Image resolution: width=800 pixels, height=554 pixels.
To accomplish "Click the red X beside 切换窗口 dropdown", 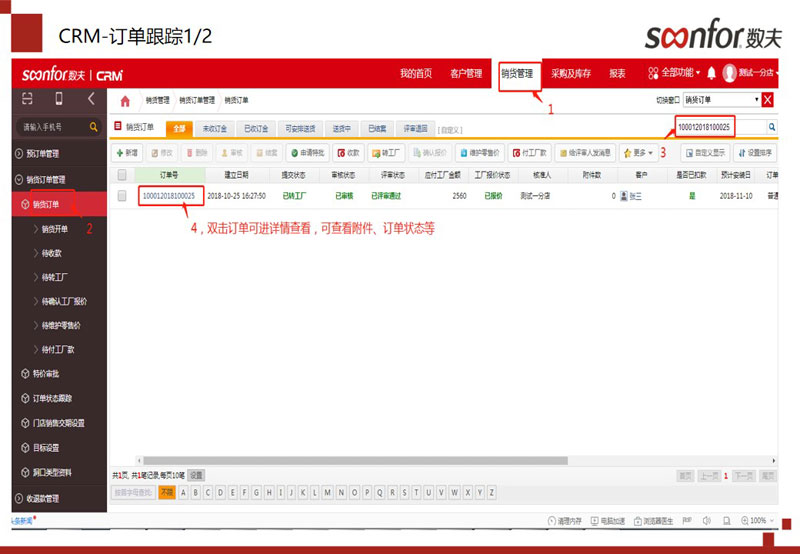I will 768,100.
